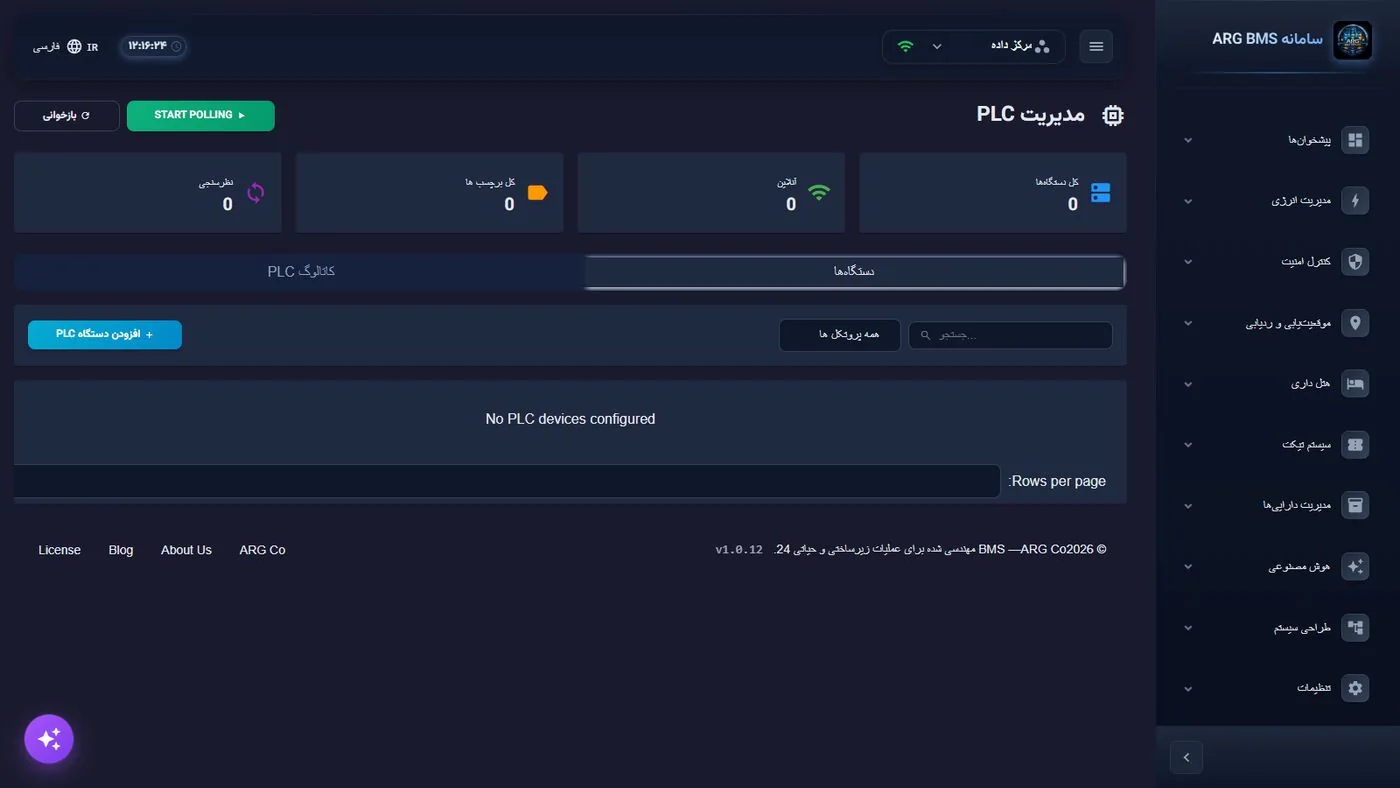Click the START POLLING button
Image resolution: width=1400 pixels, height=788 pixels.
click(x=200, y=116)
